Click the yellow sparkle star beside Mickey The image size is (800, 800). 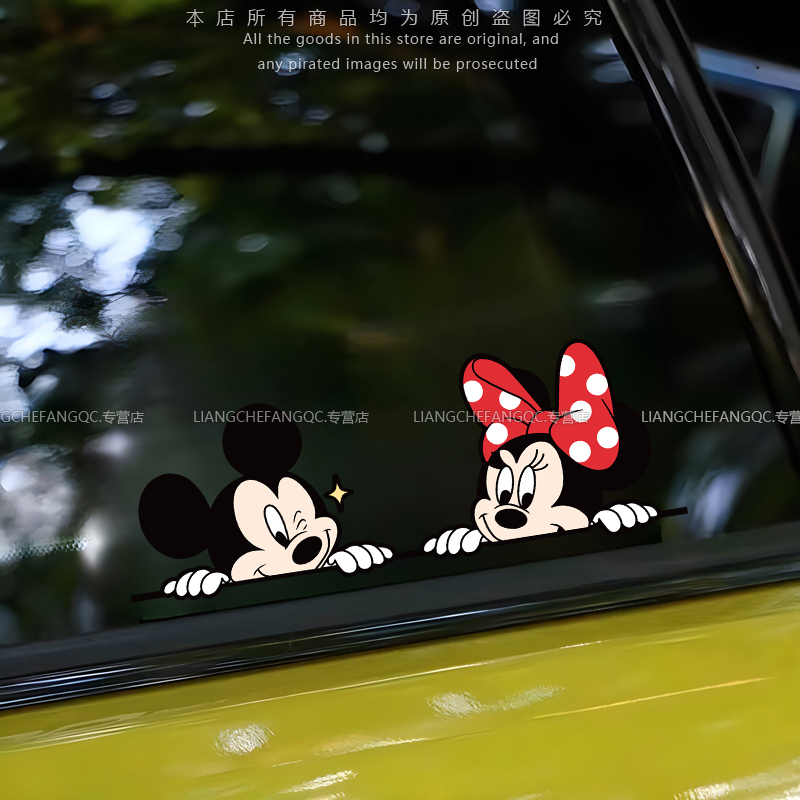click(x=338, y=493)
